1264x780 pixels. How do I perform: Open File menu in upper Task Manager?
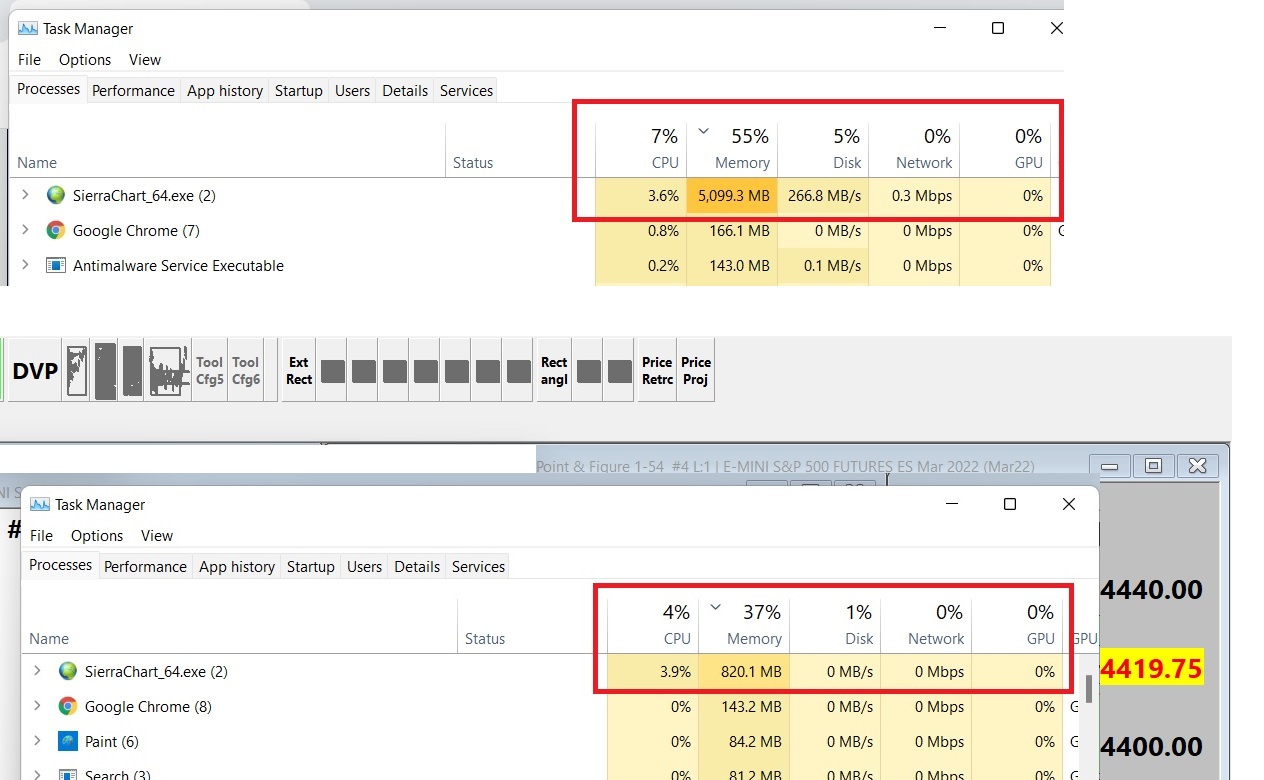click(29, 60)
